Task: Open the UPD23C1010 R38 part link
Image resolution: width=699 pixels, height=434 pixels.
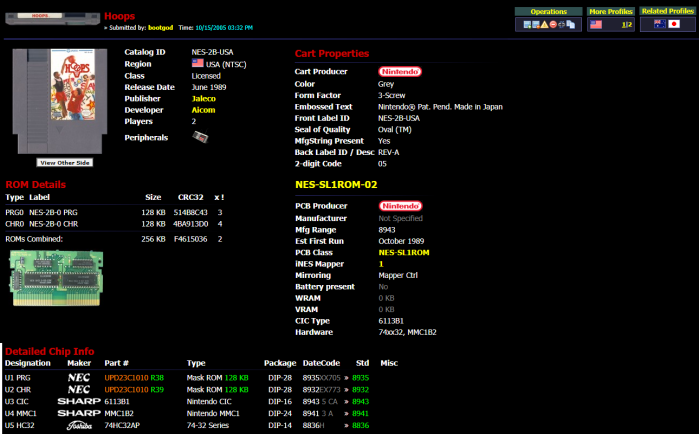Action: coord(133,377)
